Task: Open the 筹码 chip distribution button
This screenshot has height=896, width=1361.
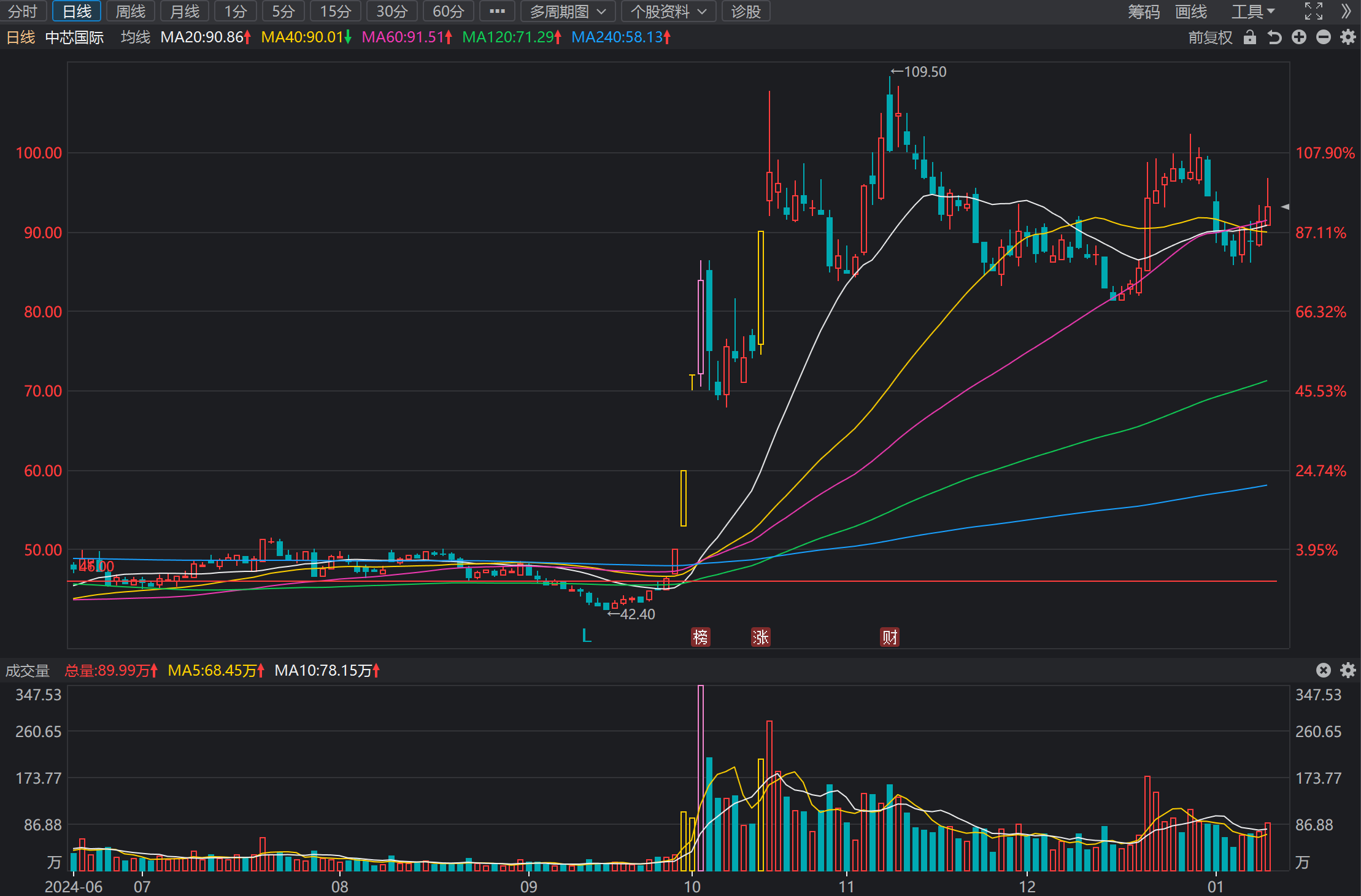Action: (1144, 11)
